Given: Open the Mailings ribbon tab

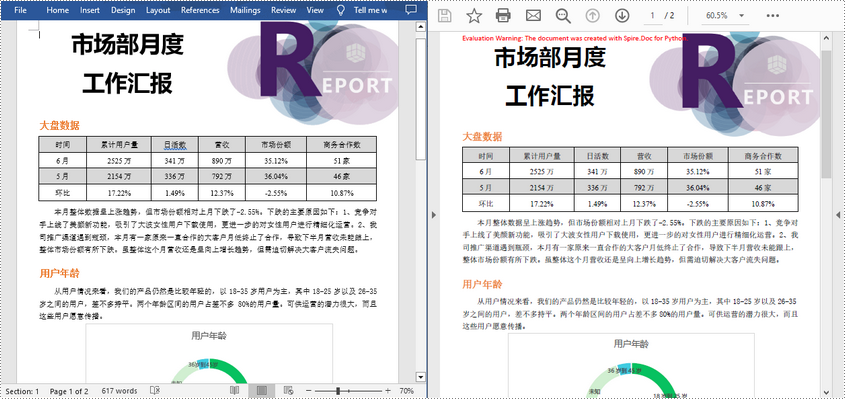Looking at the screenshot, I should (x=245, y=10).
